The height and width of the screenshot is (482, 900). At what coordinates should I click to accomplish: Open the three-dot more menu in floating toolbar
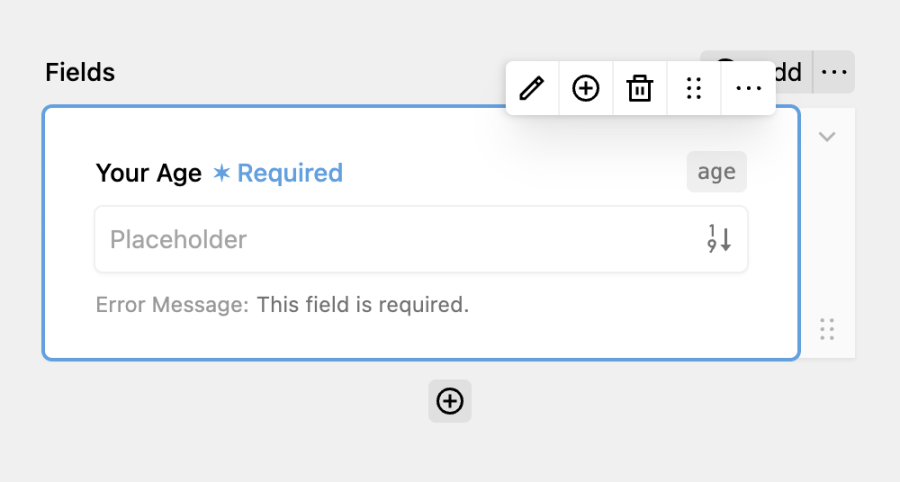748,88
